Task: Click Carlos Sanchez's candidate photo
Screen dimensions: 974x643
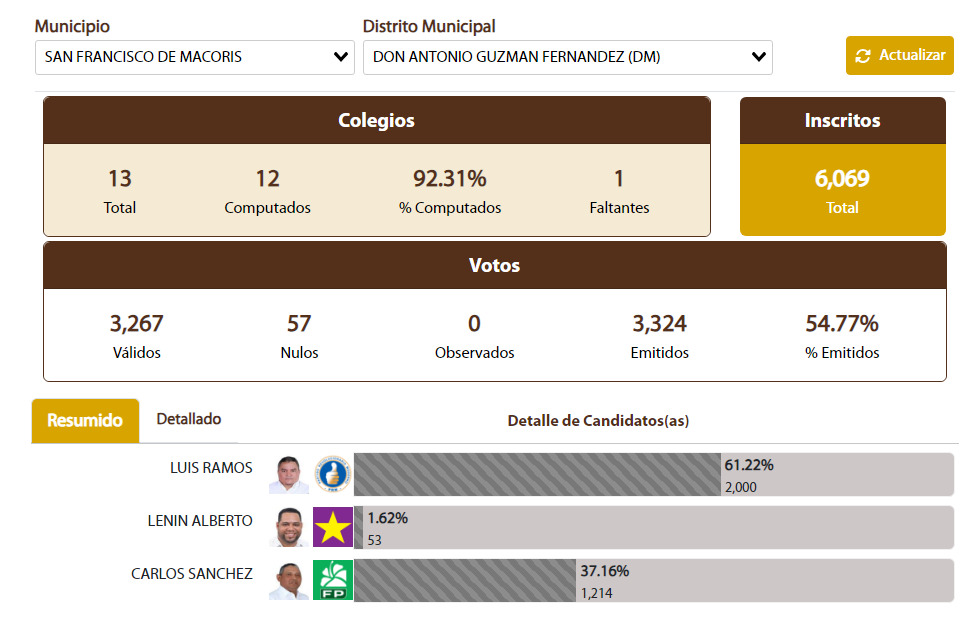Action: coord(289,580)
